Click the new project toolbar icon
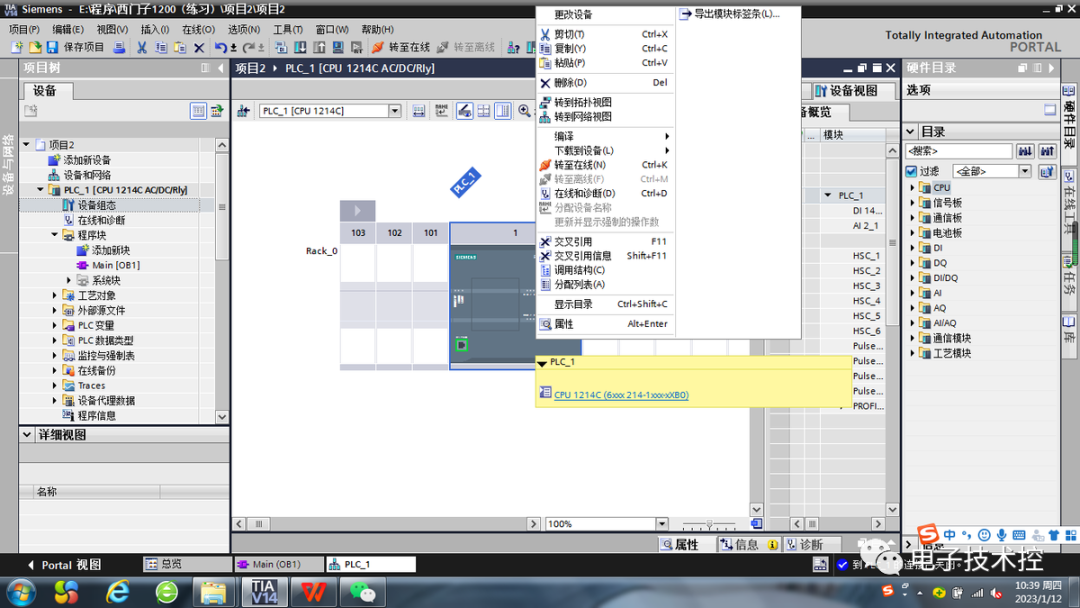The image size is (1080, 608). pyautogui.click(x=17, y=48)
